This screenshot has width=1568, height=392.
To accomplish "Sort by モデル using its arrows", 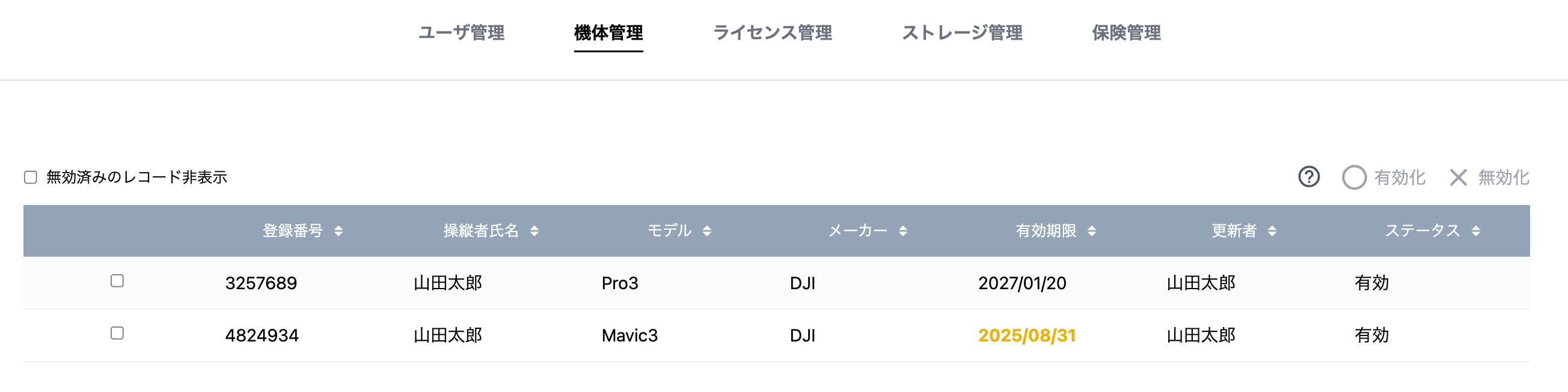I will pyautogui.click(x=706, y=231).
